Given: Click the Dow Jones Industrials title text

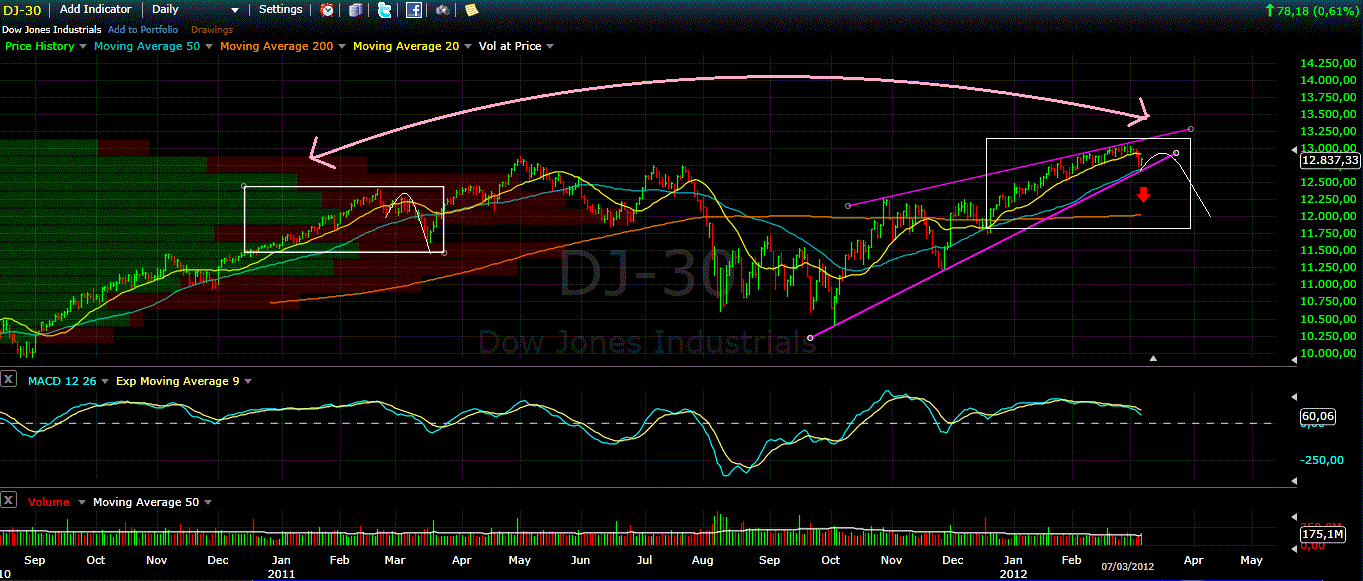Looking at the screenshot, I should click(50, 30).
